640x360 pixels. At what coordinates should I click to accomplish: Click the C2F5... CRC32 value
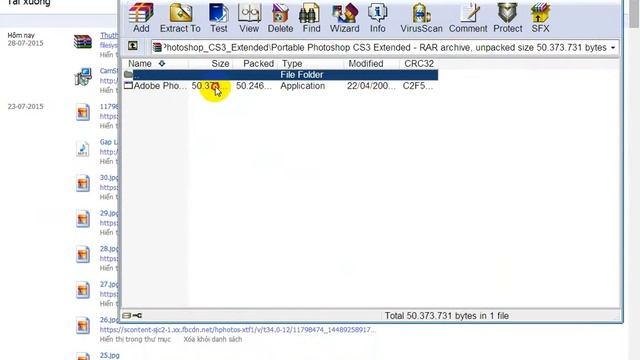[x=418, y=86]
